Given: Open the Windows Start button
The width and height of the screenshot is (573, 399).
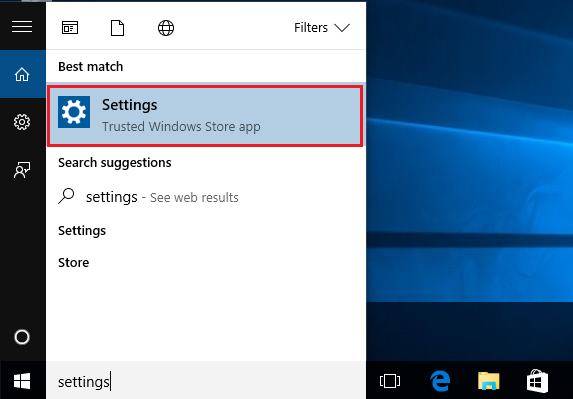Looking at the screenshot, I should click(22, 381).
